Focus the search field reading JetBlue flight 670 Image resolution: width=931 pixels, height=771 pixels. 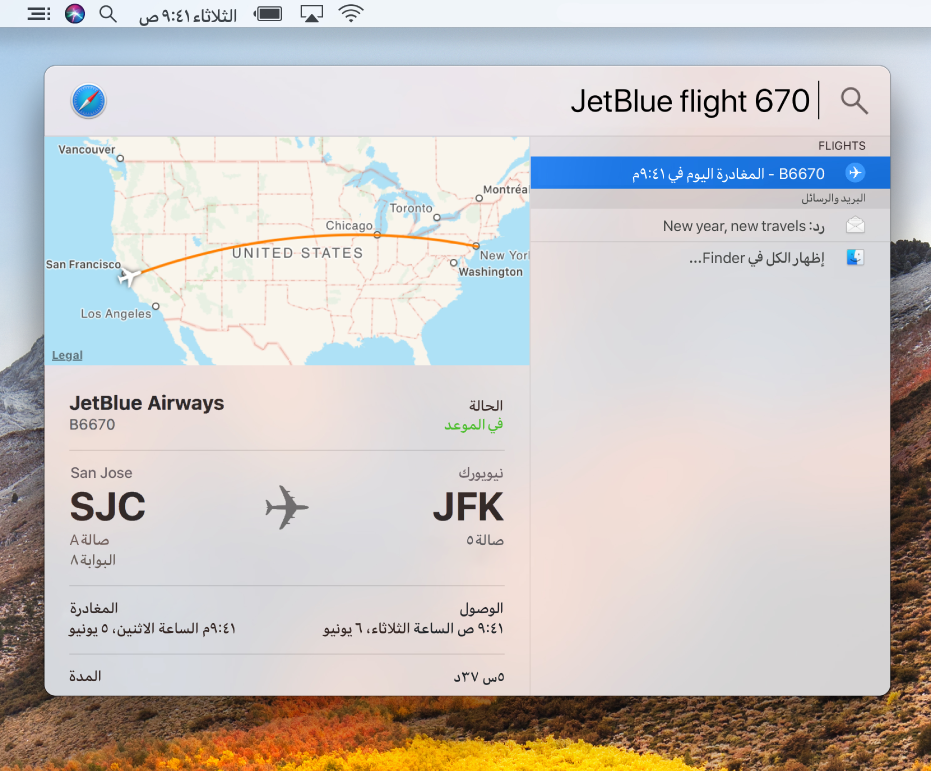[690, 101]
